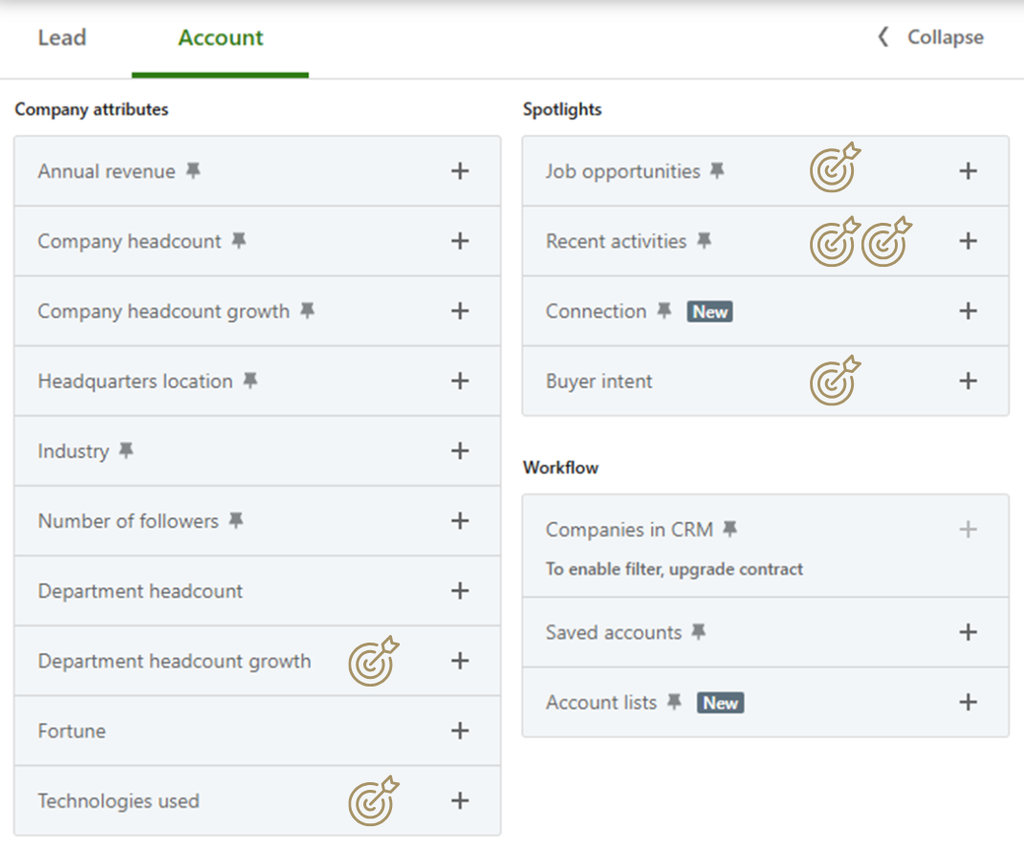The width and height of the screenshot is (1024, 852).
Task: Expand Company headcount growth filter
Action: tap(460, 311)
